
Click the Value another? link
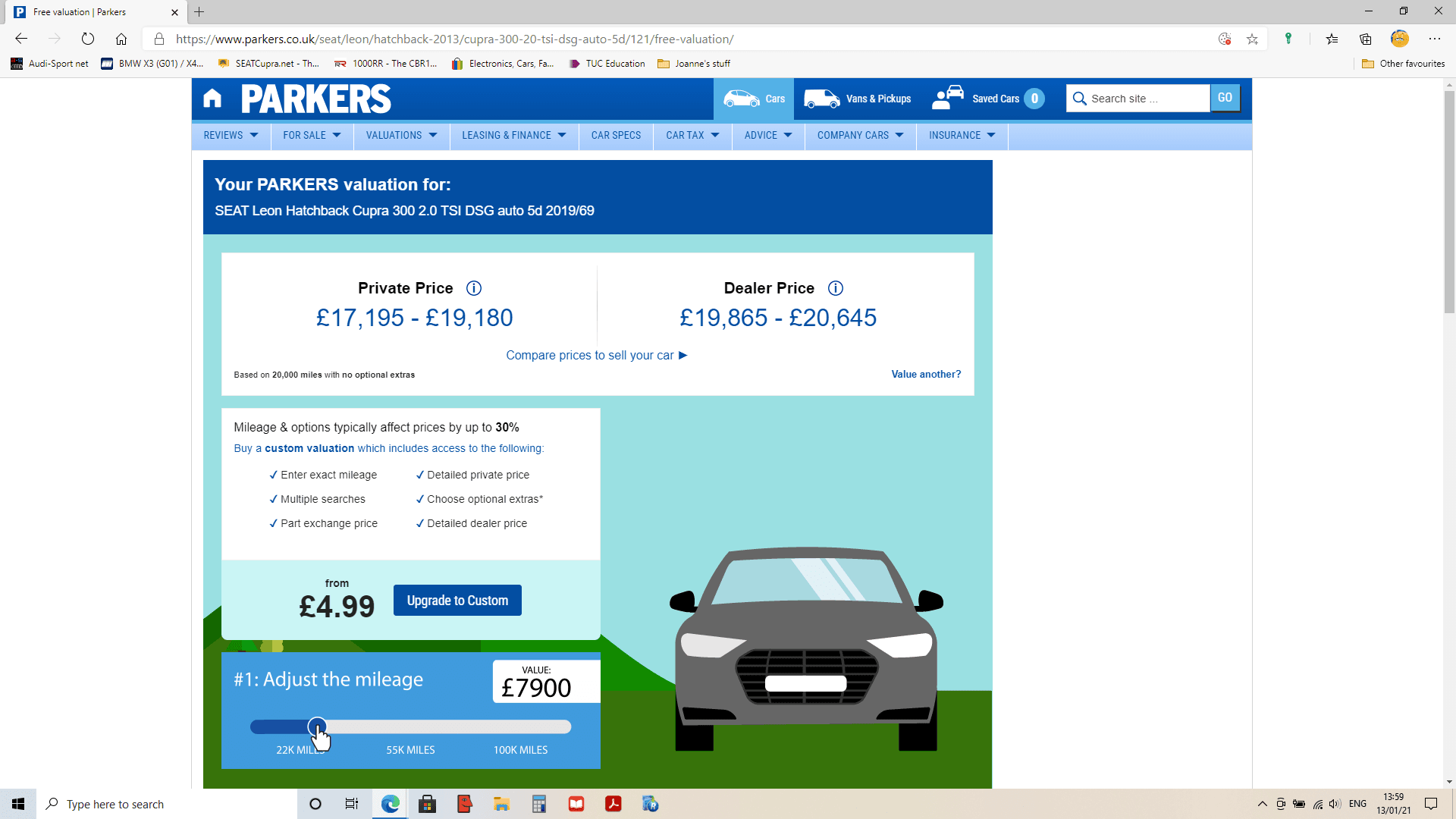(x=926, y=374)
